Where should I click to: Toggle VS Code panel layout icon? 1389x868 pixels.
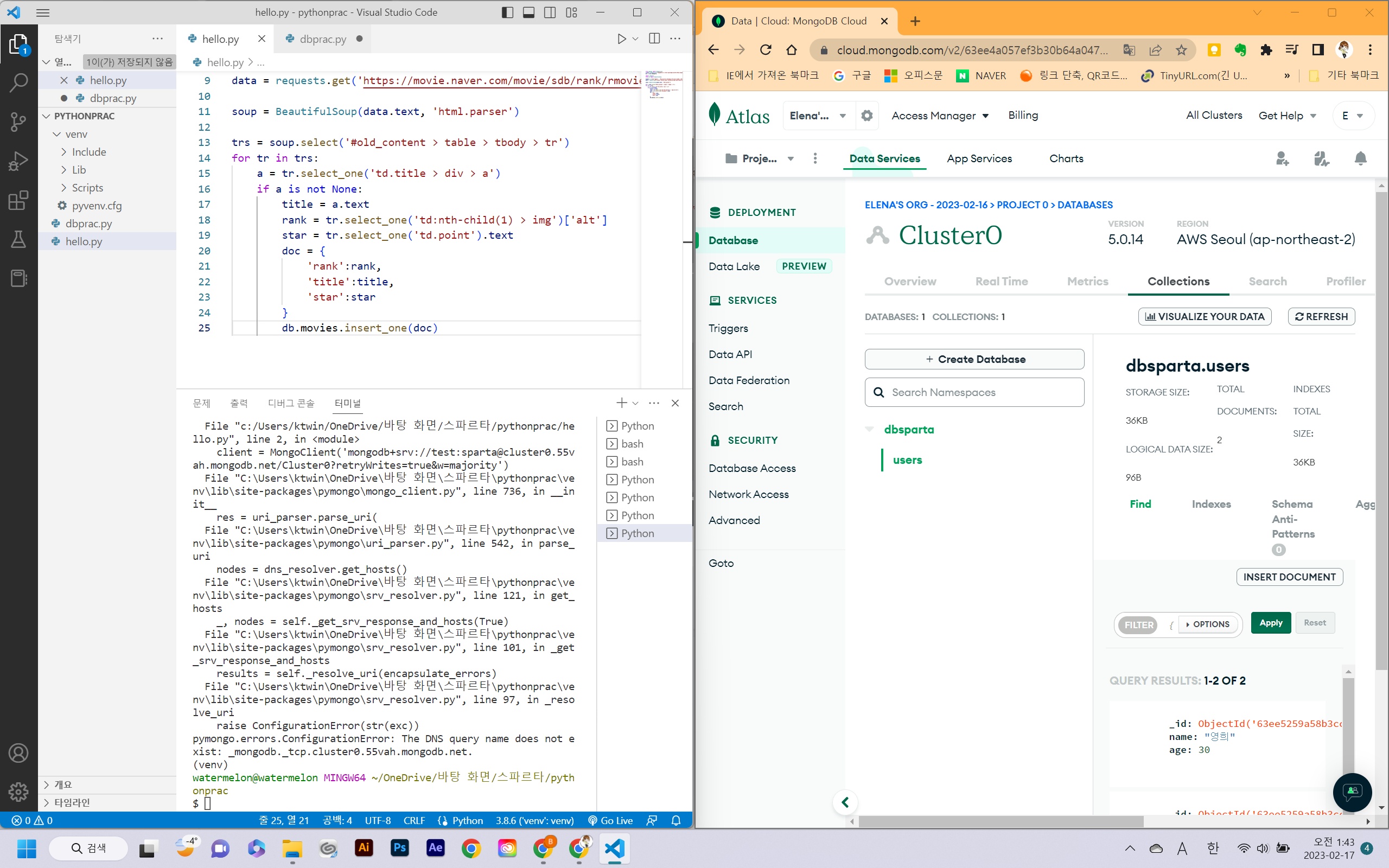(528, 12)
